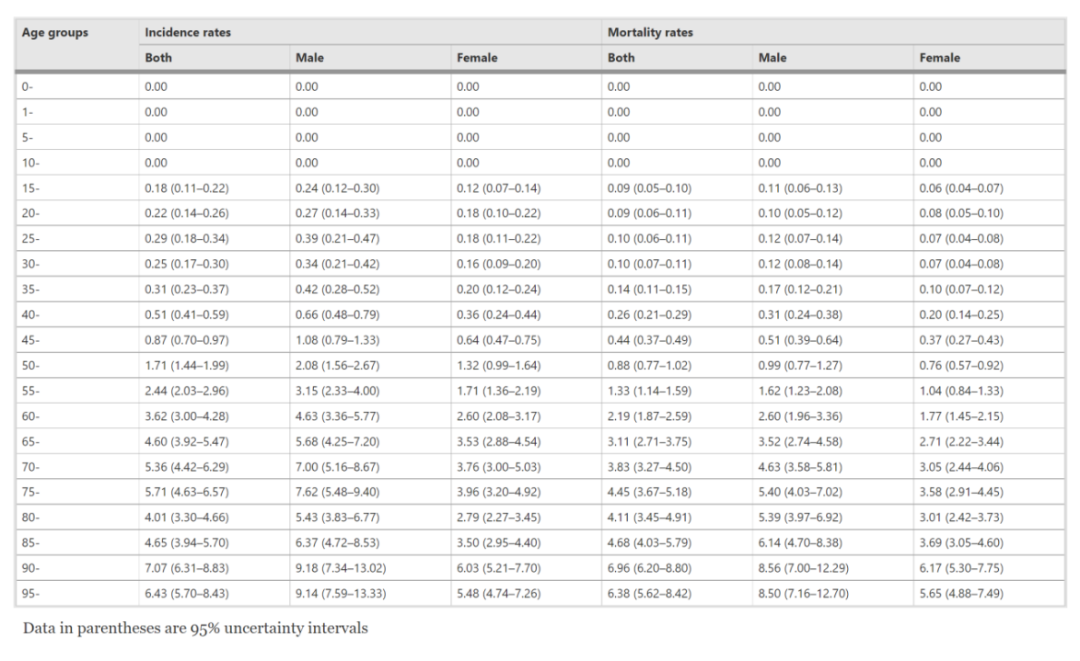Click the 95- age group row label

coord(32,594)
